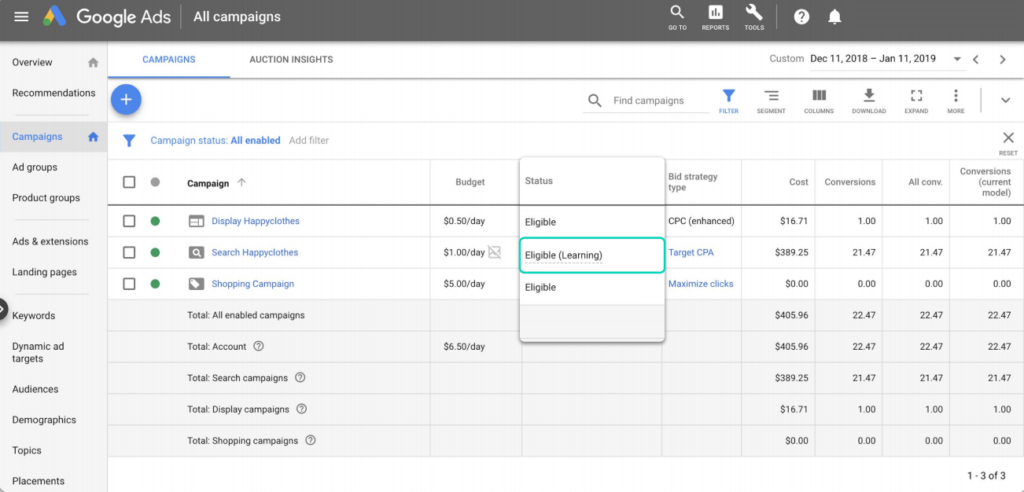Click green status dot for Search Happyclothes
Viewport: 1024px width, 492px height.
[x=155, y=252]
